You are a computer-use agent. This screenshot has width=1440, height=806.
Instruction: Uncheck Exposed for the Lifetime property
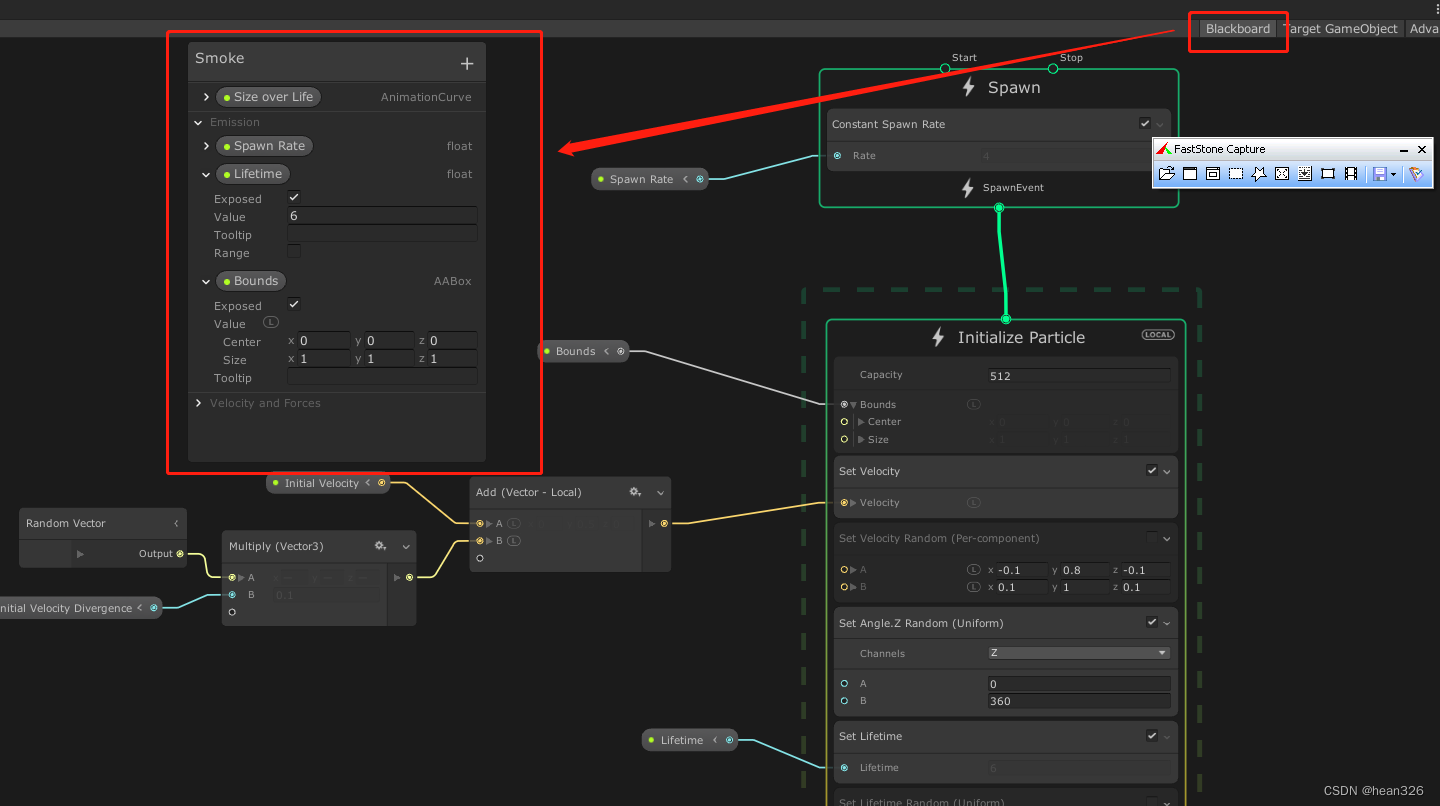[294, 197]
